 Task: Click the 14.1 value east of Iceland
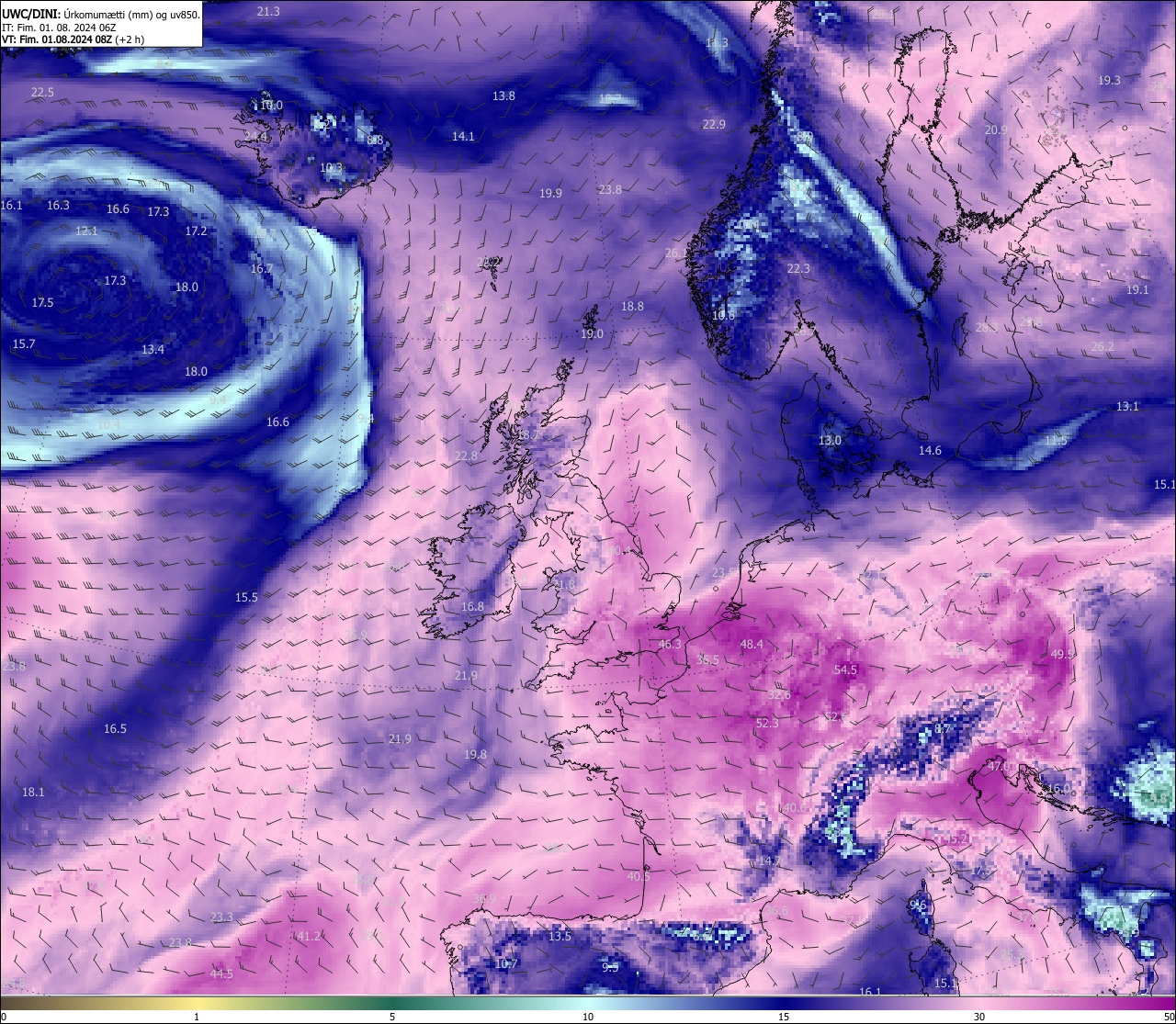(463, 136)
